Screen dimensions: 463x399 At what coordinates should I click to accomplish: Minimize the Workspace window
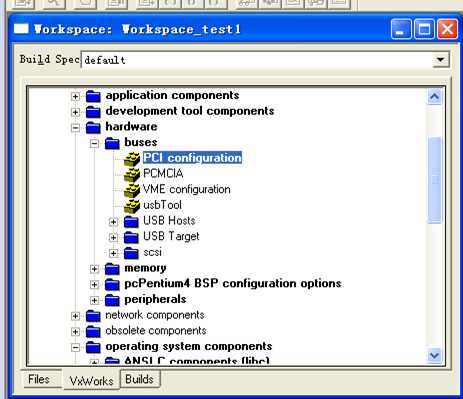click(x=401, y=29)
